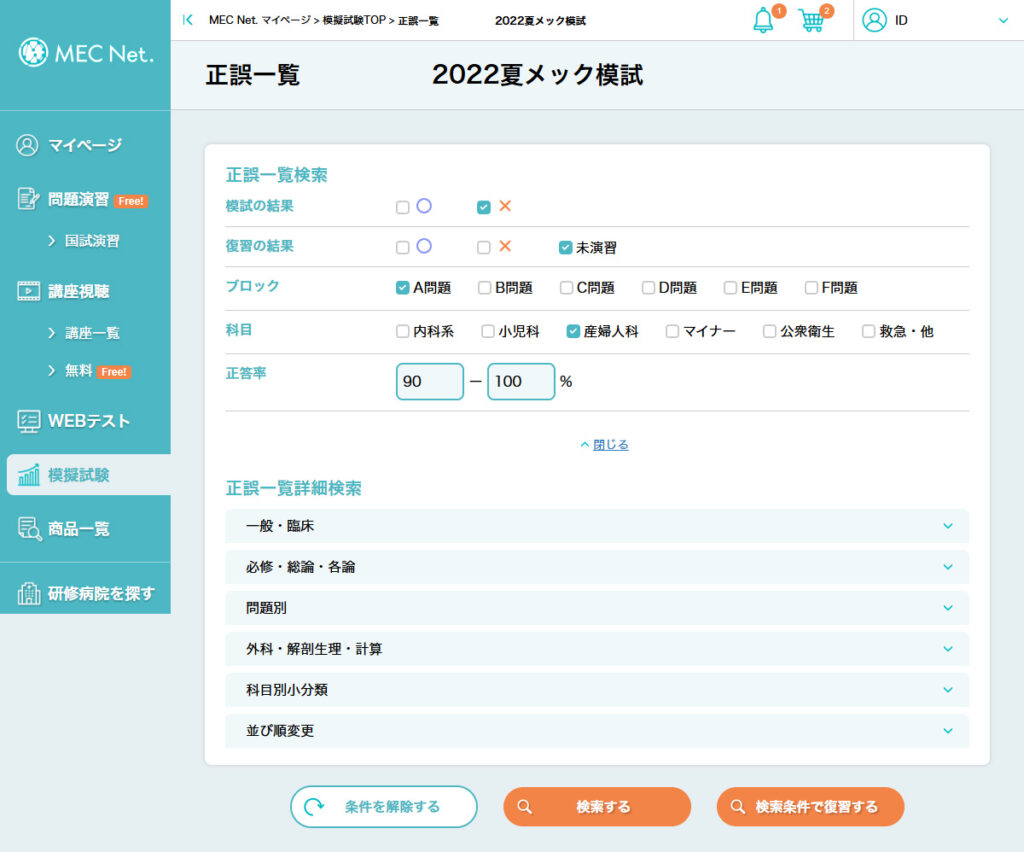Uncheck the 産婦人科 subject checkbox
Image resolution: width=1024 pixels, height=852 pixels.
coord(573,332)
